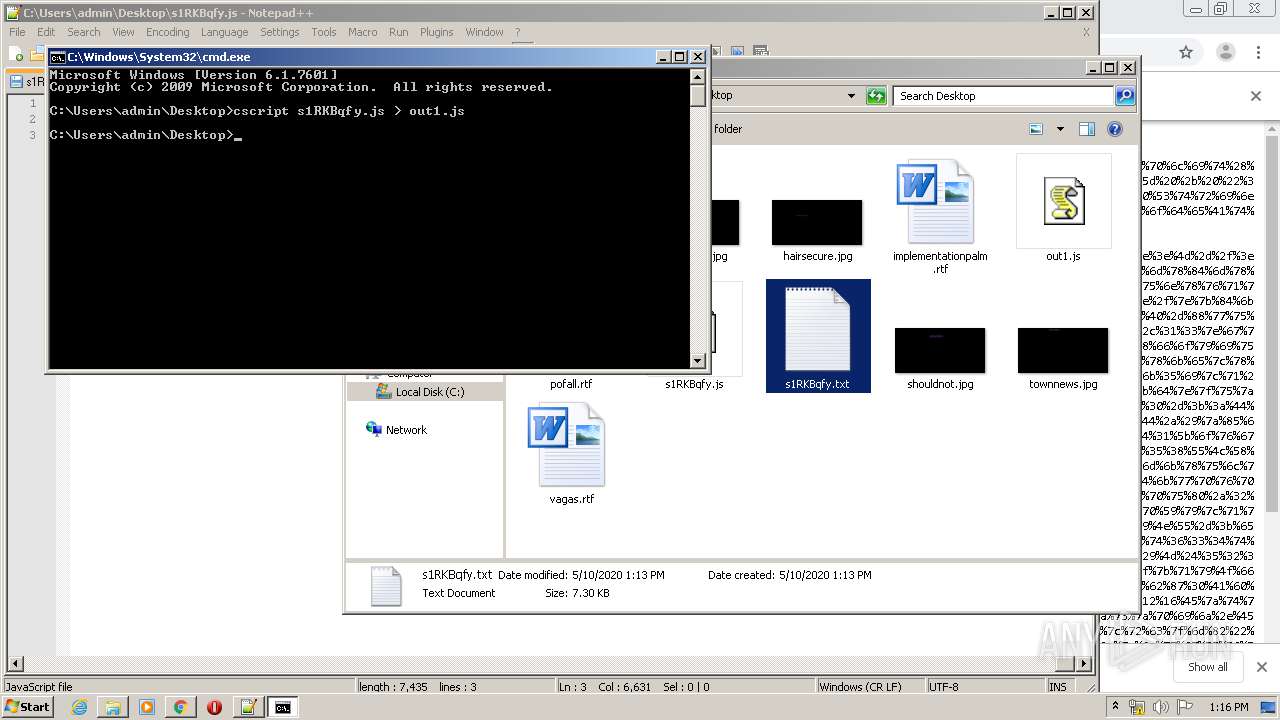Click the cmd scrollbar up arrow

698,76
